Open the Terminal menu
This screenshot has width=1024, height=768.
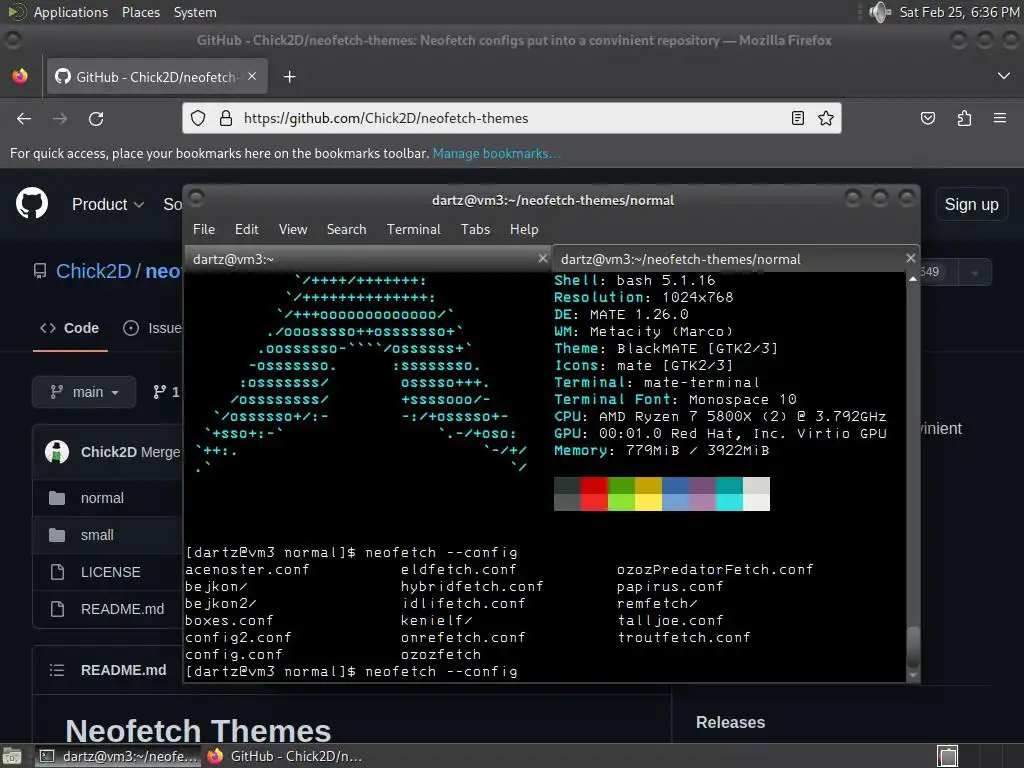413,229
